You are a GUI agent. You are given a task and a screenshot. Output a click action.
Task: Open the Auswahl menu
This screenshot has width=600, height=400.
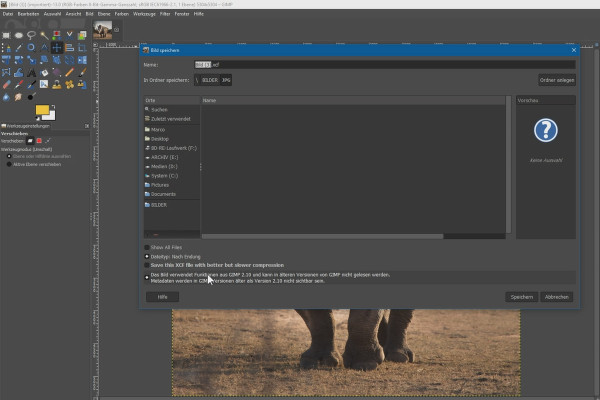(x=52, y=14)
